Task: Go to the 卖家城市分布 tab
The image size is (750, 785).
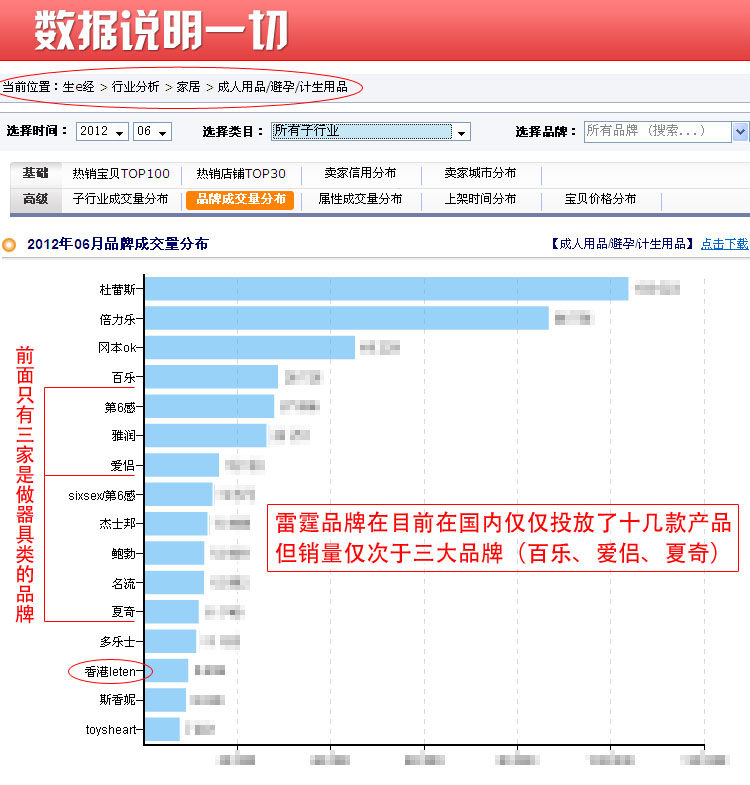Action: point(481,174)
